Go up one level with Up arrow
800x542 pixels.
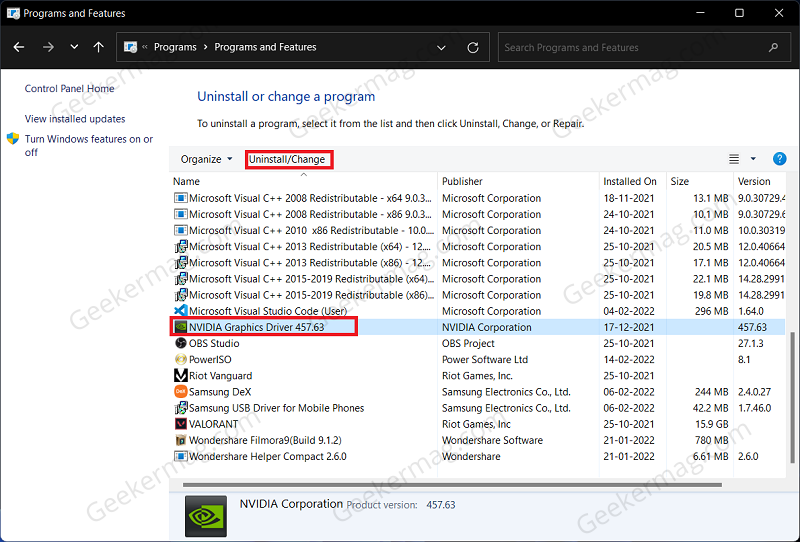coord(98,47)
